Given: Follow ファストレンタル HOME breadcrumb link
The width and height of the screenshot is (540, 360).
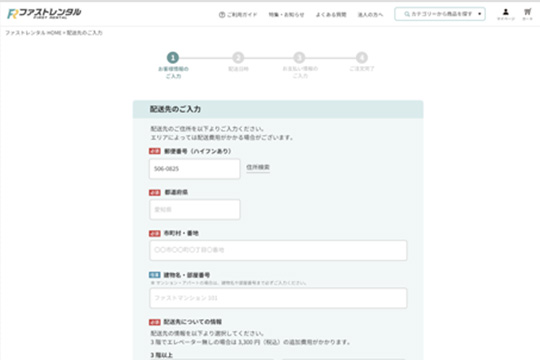Looking at the screenshot, I should pyautogui.click(x=33, y=33).
